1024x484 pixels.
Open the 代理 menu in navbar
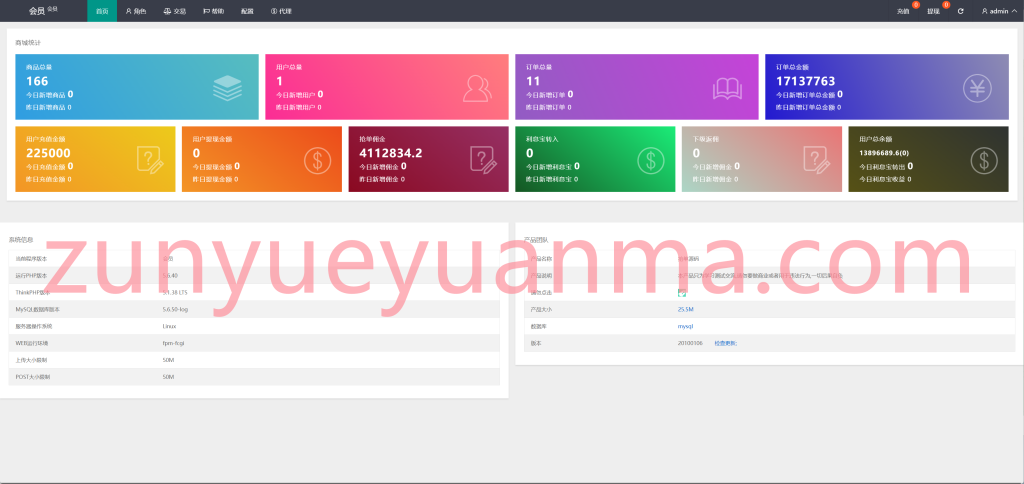[281, 11]
